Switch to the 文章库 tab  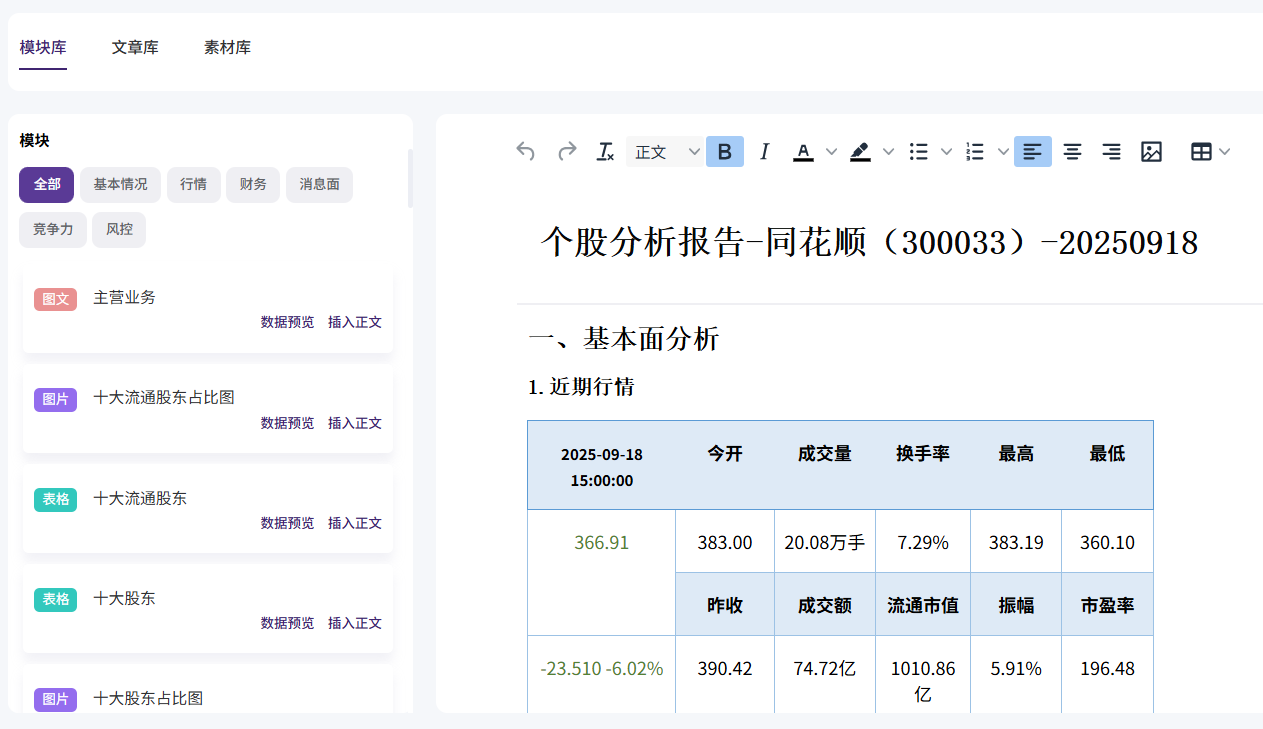pyautogui.click(x=135, y=47)
